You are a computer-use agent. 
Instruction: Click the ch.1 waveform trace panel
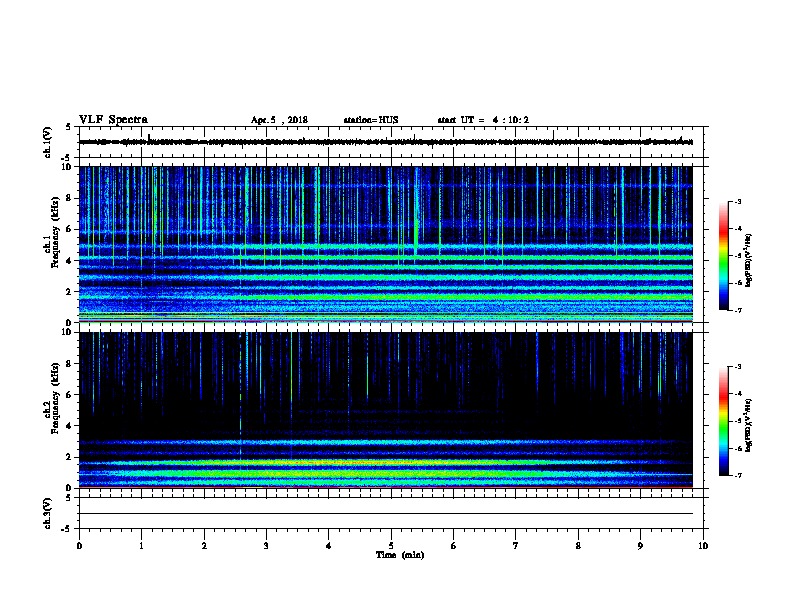(x=391, y=142)
